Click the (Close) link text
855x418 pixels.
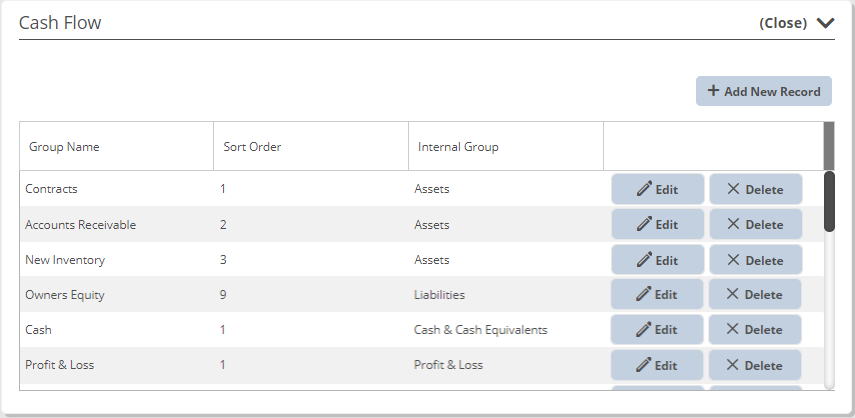coord(783,23)
